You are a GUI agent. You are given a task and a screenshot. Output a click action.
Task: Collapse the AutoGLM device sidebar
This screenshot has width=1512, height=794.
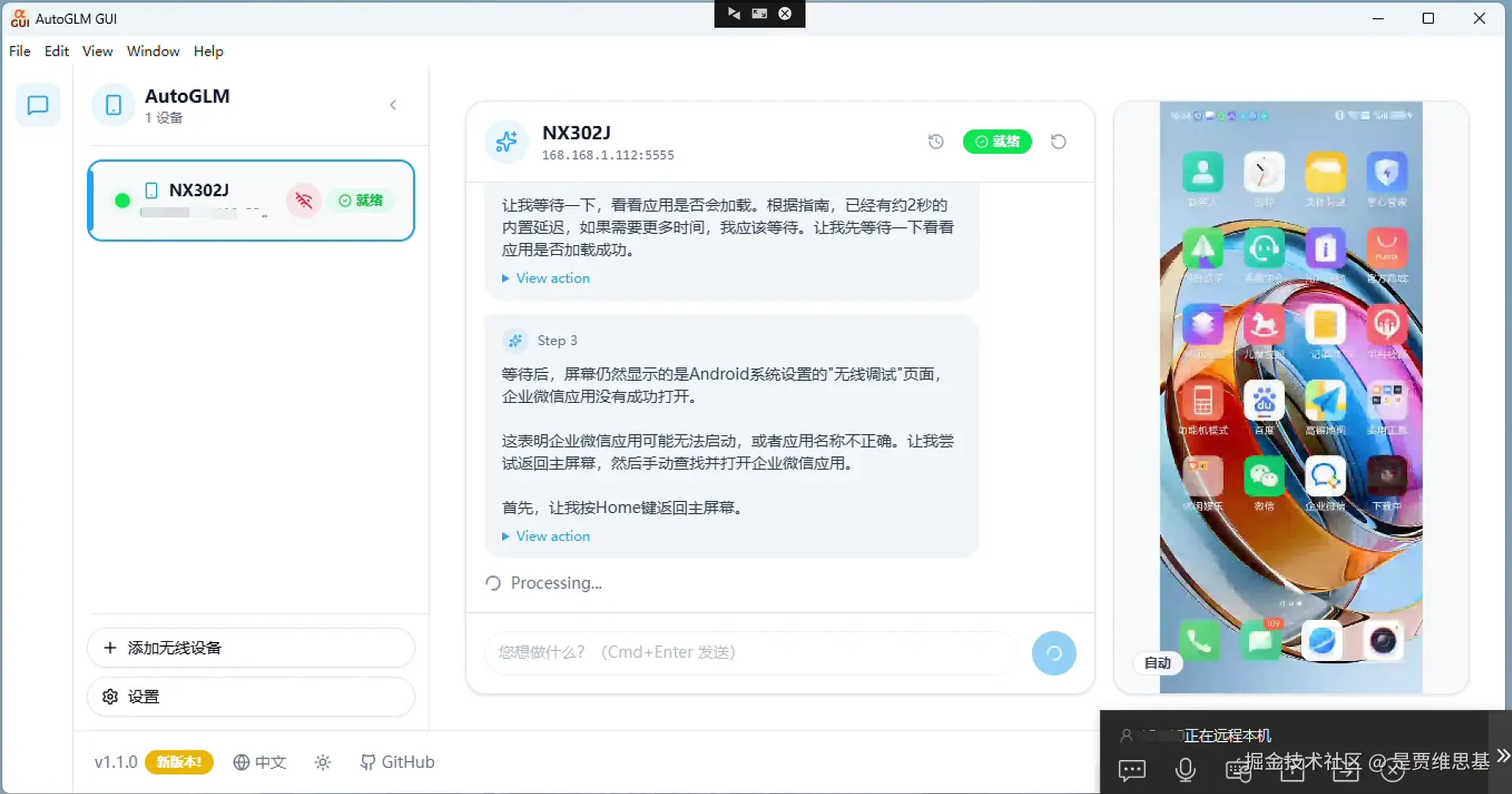click(393, 105)
